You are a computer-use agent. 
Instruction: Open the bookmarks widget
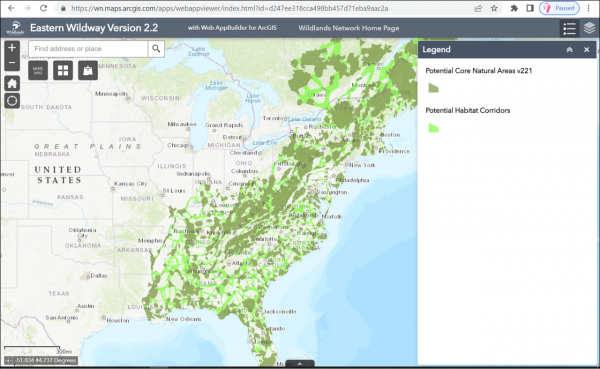click(x=88, y=70)
